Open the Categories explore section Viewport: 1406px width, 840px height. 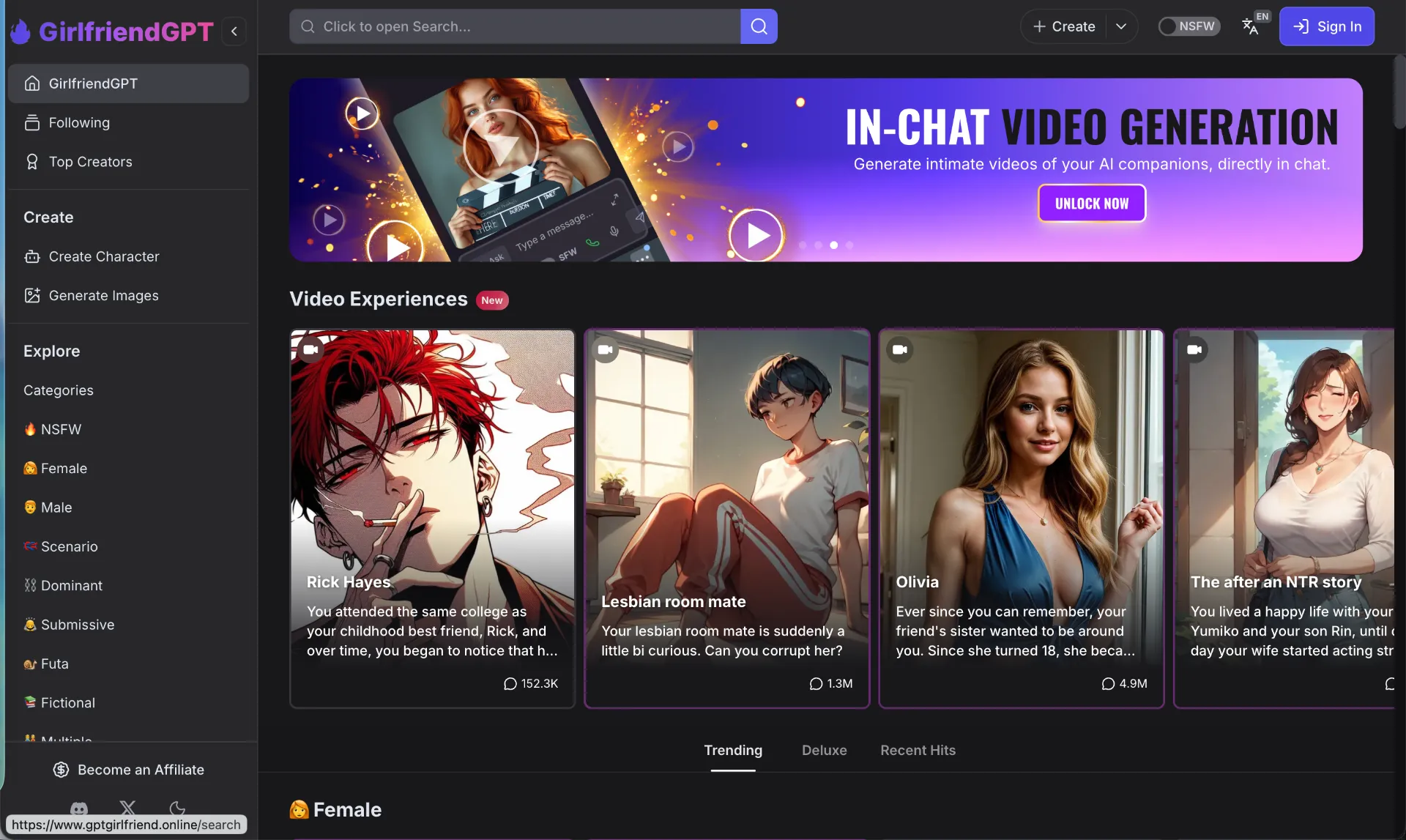pos(59,390)
